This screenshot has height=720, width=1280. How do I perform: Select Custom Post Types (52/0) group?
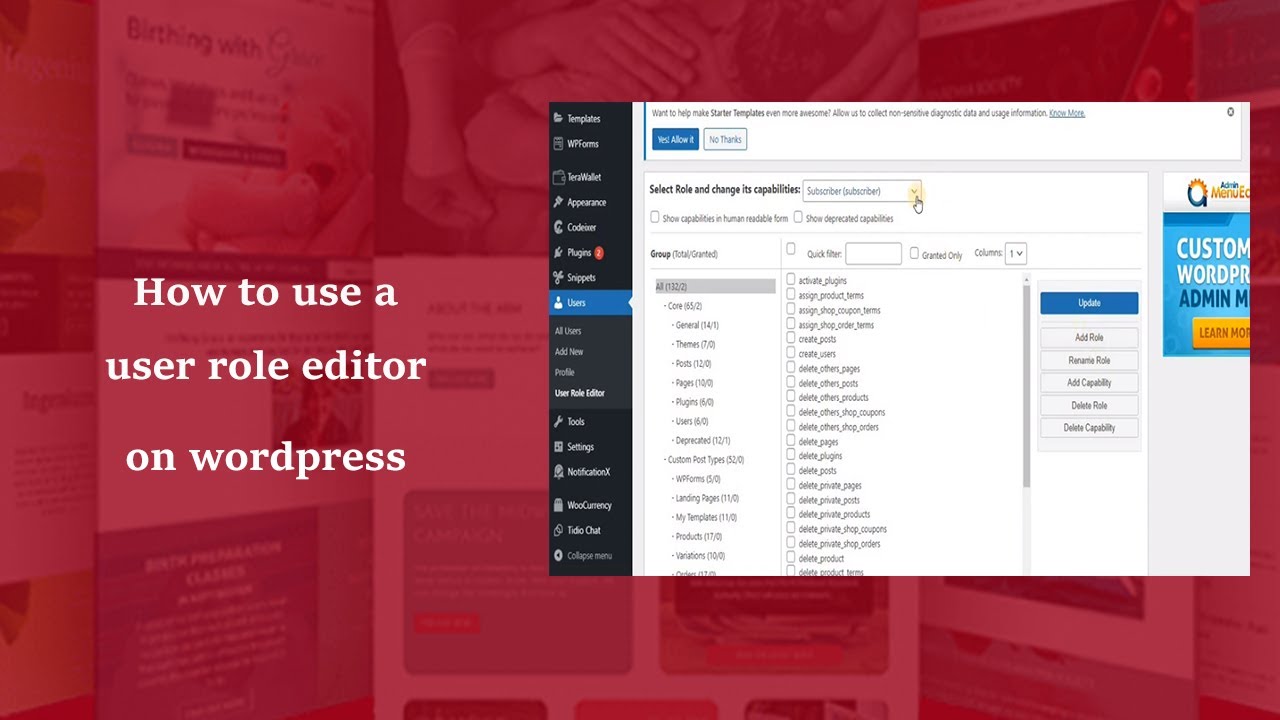point(706,460)
